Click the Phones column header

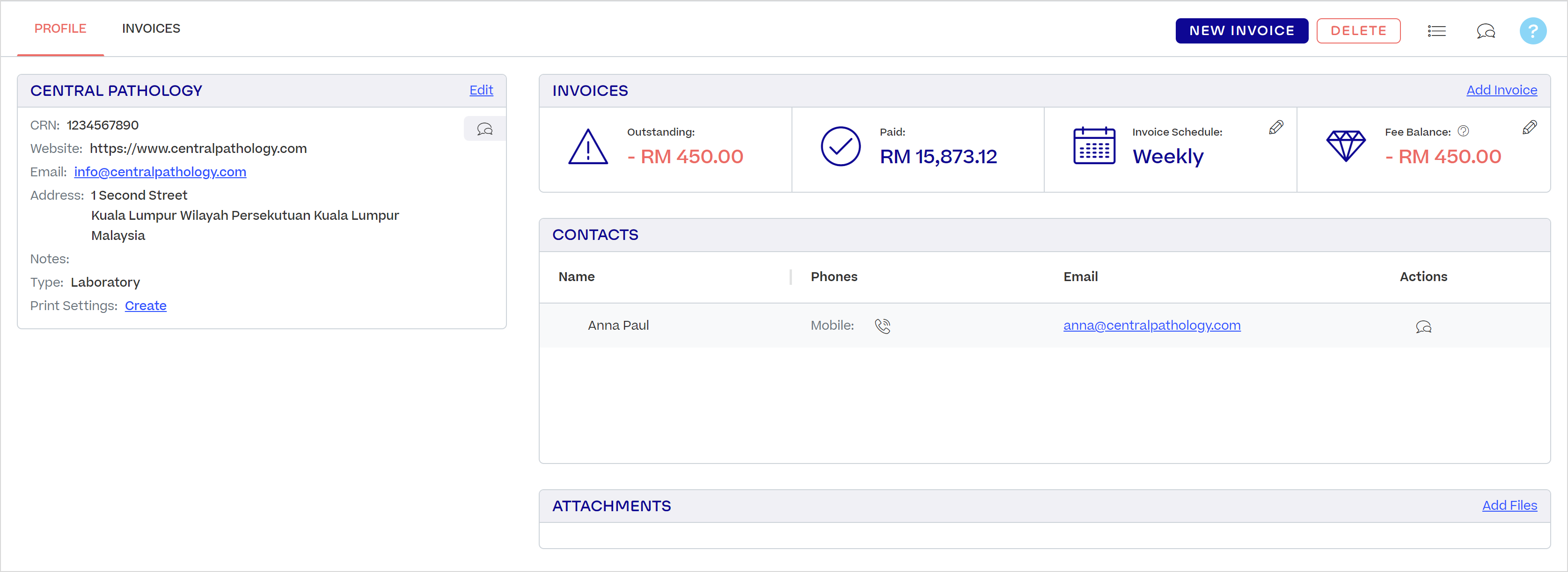tap(834, 277)
